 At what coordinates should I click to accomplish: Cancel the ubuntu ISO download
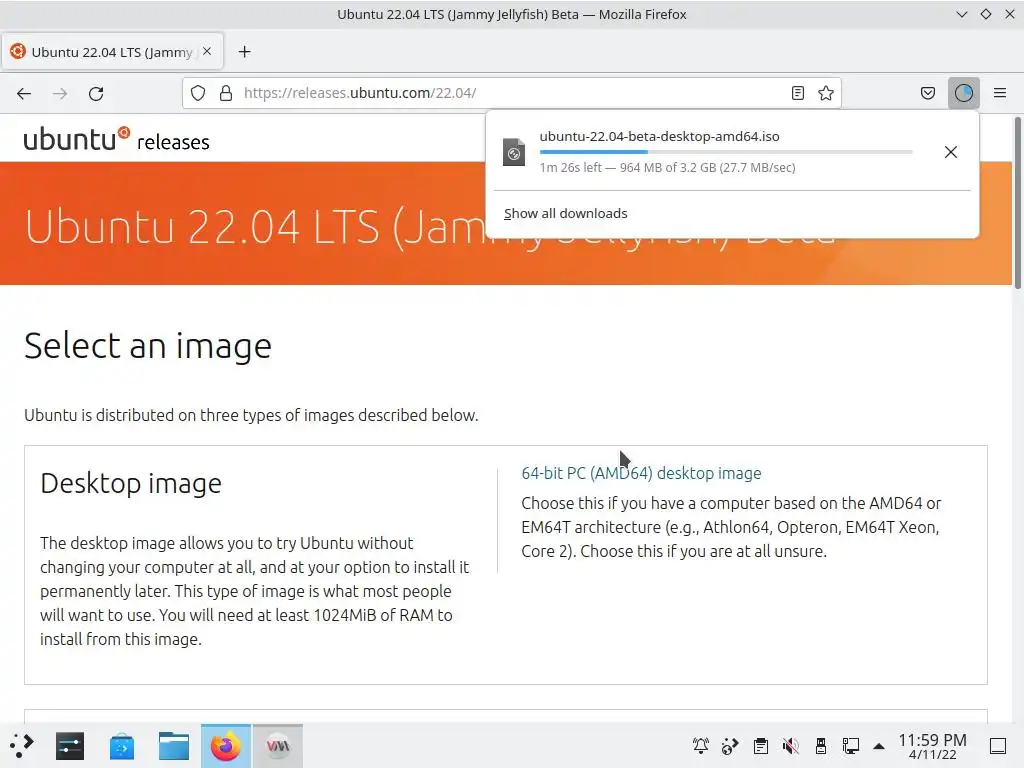coord(951,152)
